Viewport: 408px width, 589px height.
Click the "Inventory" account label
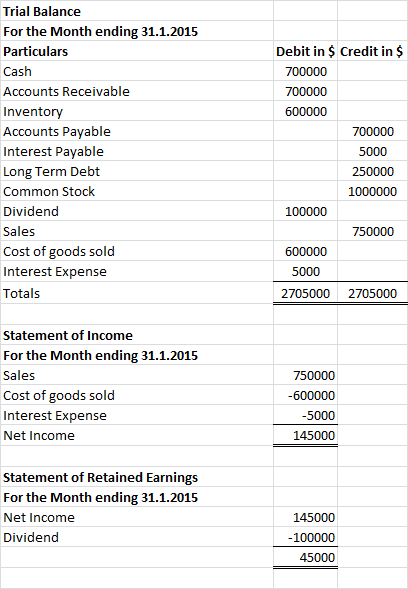(x=33, y=112)
